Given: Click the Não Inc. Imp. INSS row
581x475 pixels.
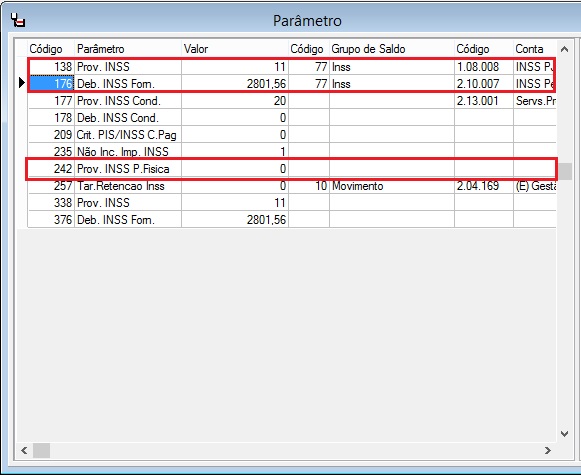Looking at the screenshot, I should tap(292, 152).
